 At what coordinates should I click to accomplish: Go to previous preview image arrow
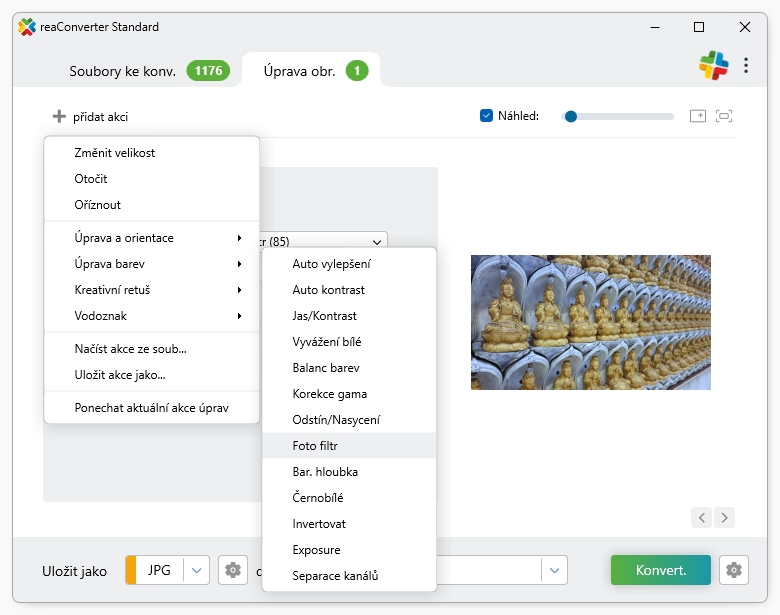pyautogui.click(x=702, y=517)
